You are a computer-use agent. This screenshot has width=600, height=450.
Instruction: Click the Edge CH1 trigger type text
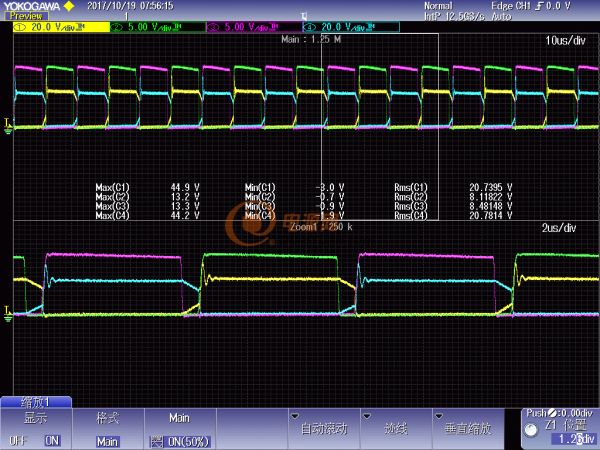pyautogui.click(x=513, y=6)
